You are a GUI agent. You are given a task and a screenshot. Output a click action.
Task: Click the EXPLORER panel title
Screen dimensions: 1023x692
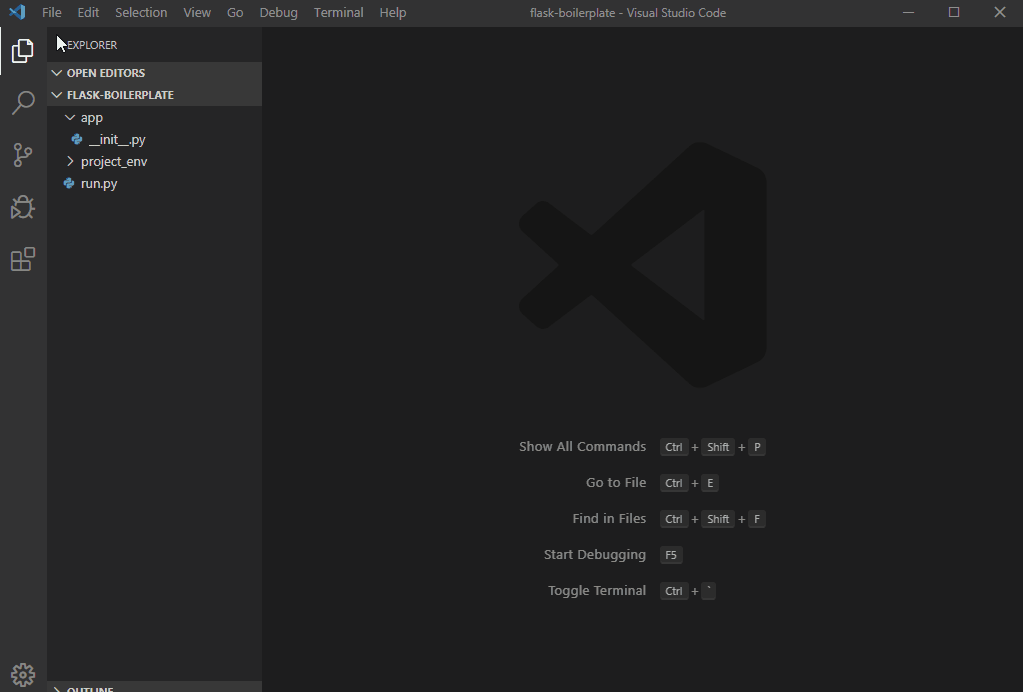[x=92, y=45]
